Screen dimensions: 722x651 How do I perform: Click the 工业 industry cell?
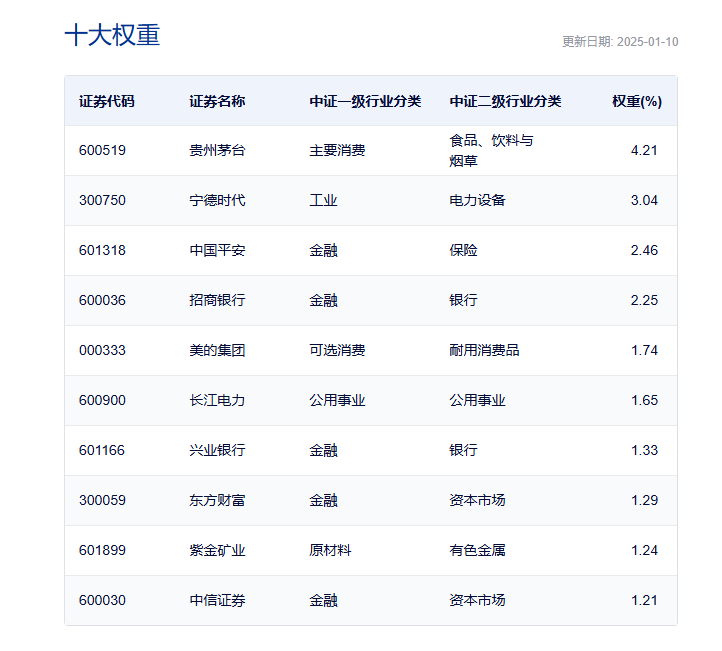pos(323,200)
